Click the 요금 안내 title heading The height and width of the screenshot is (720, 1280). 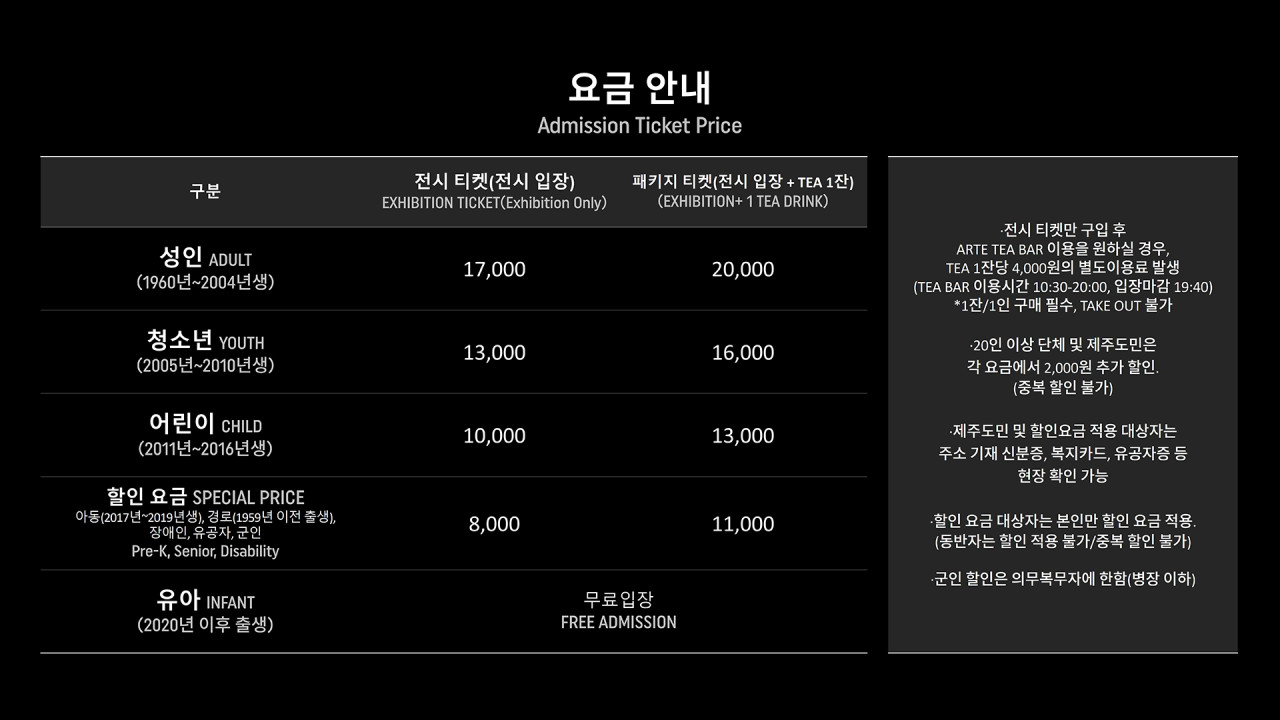coord(639,88)
